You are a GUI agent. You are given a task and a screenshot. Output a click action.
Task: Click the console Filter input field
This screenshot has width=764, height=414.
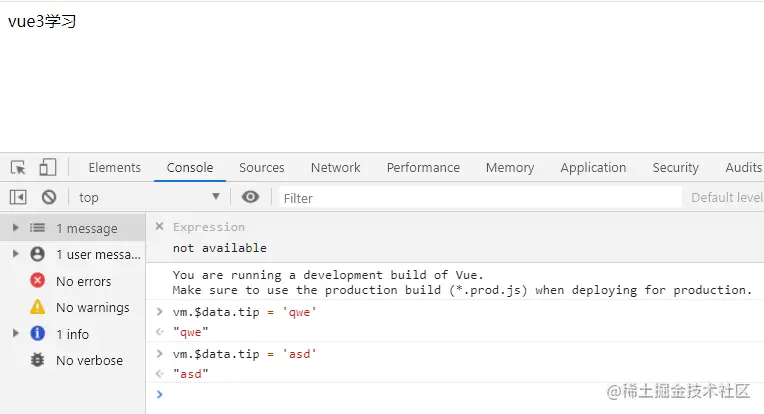(x=480, y=198)
